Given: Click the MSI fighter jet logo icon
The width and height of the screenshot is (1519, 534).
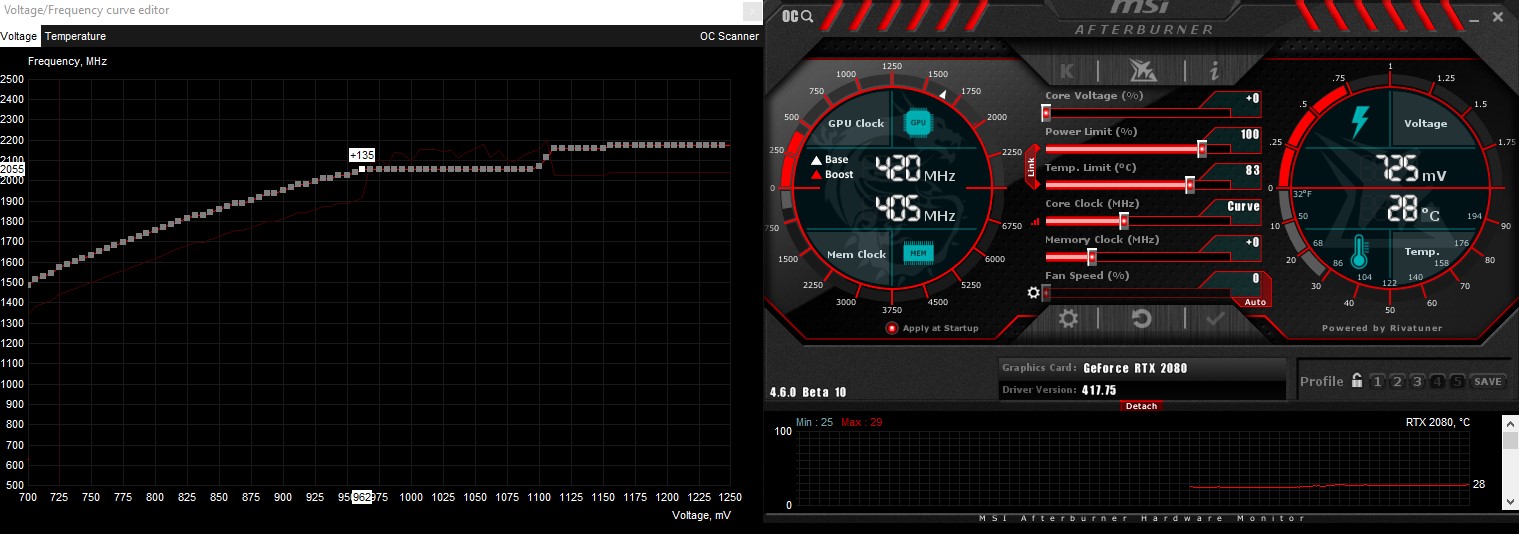Looking at the screenshot, I should click(x=1141, y=70).
